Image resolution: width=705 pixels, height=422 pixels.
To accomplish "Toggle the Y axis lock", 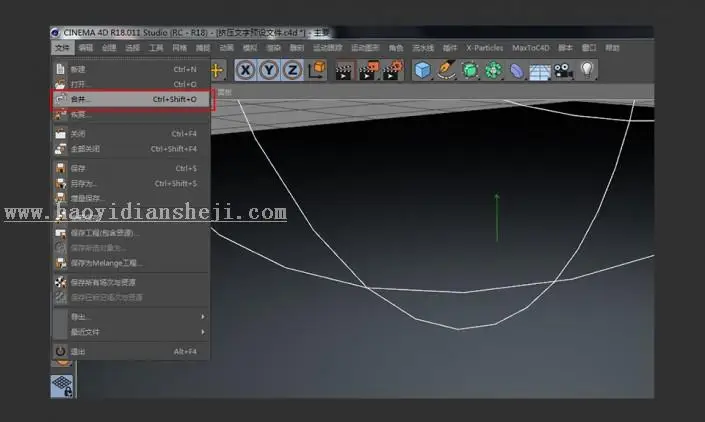I will coord(269,70).
